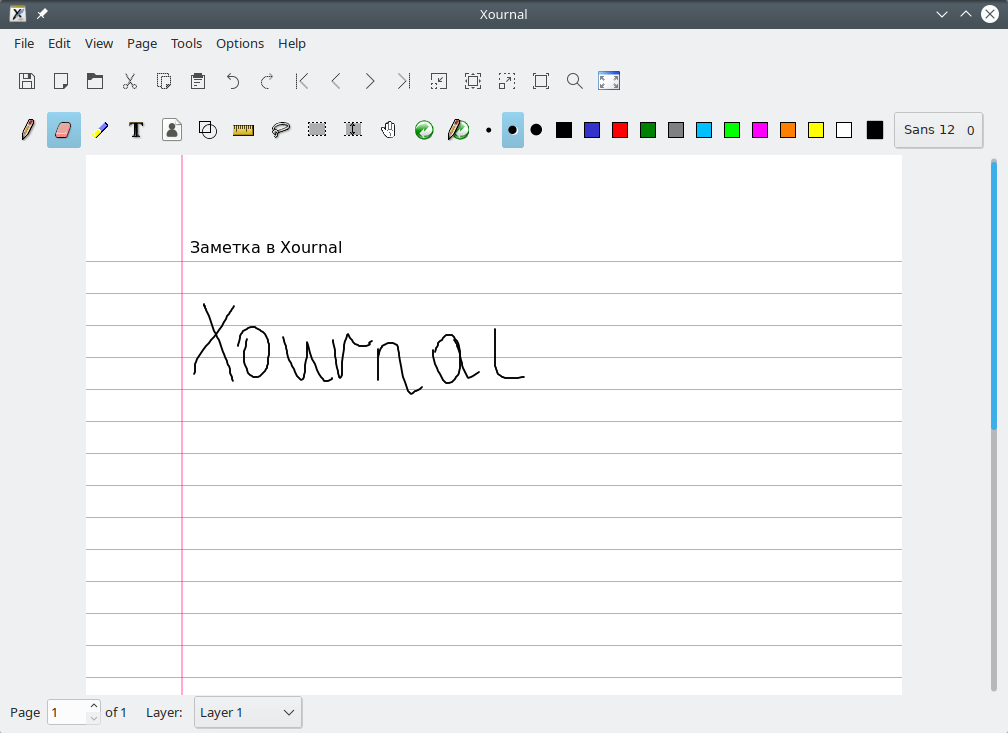
Task: Select the Pencil pen tool
Action: click(28, 130)
